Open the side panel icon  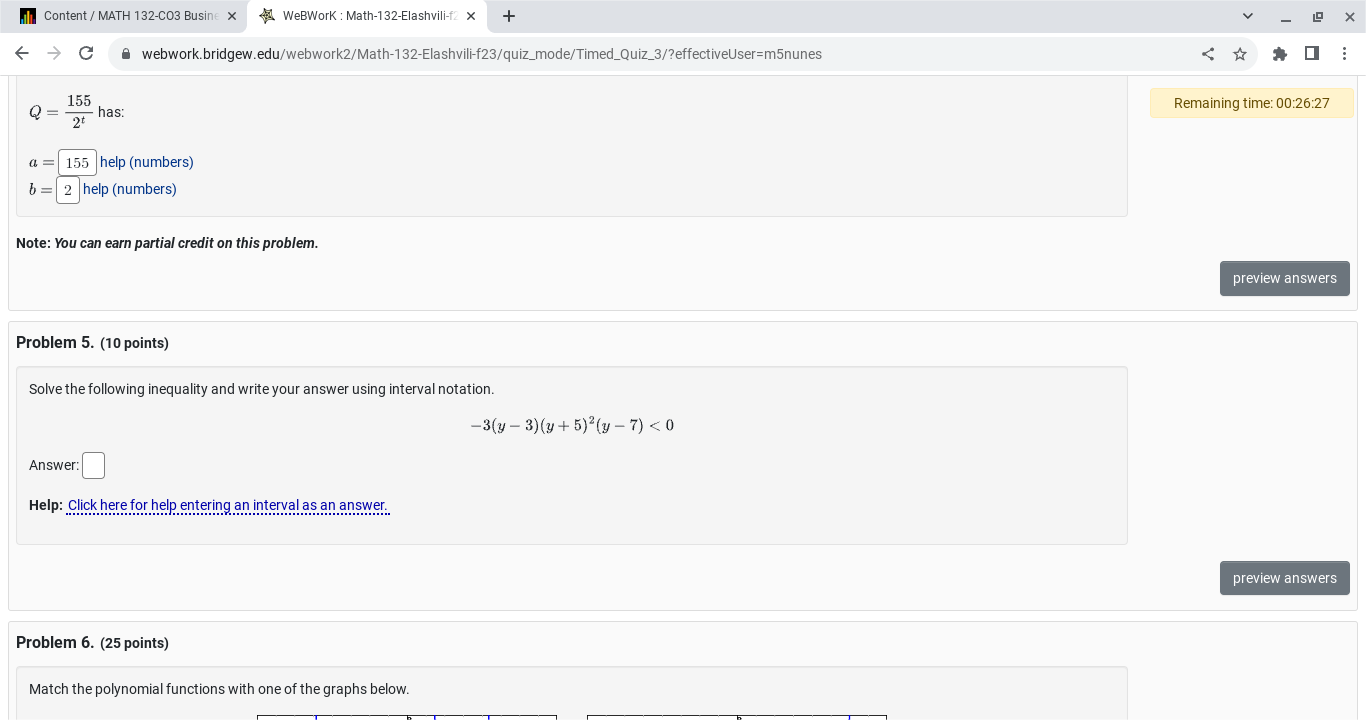pos(1312,54)
